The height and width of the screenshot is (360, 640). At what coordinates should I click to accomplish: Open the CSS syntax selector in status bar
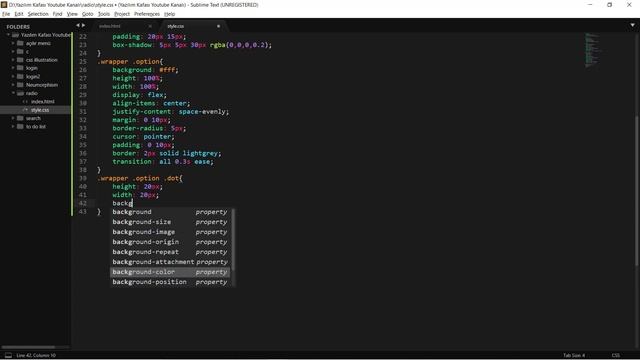pyautogui.click(x=616, y=356)
